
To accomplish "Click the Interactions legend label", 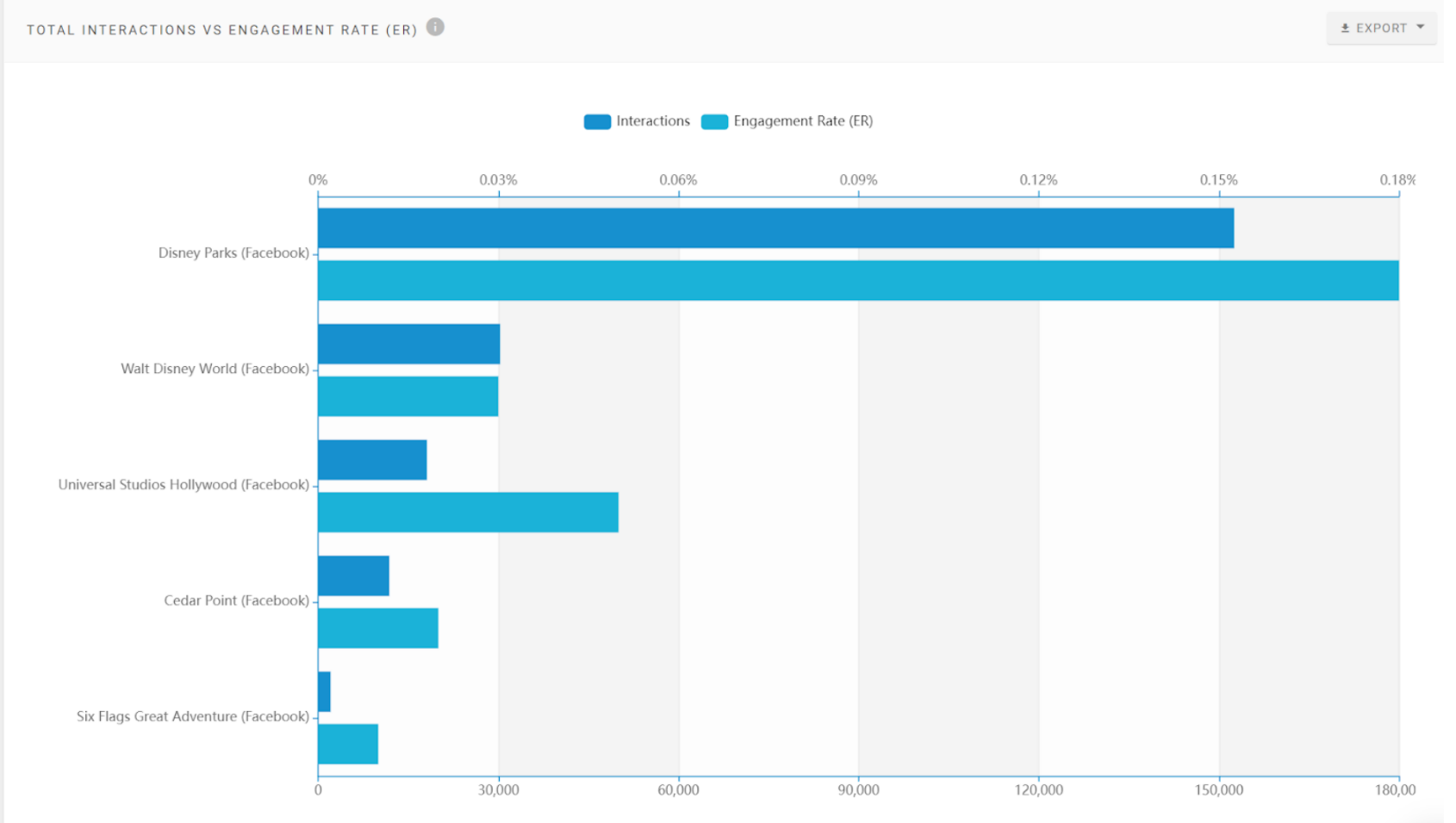I will (653, 121).
